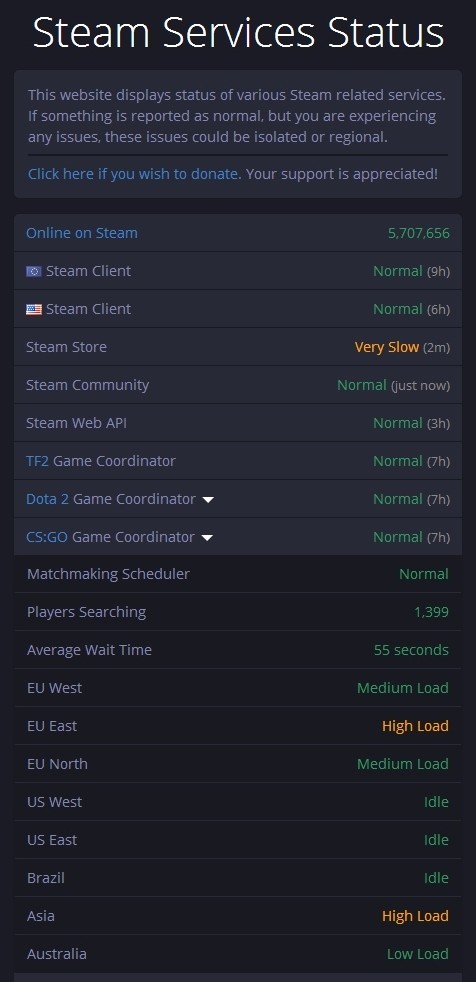The image size is (476, 982).
Task: Click the Players Searching count 1,399
Action: tap(431, 612)
